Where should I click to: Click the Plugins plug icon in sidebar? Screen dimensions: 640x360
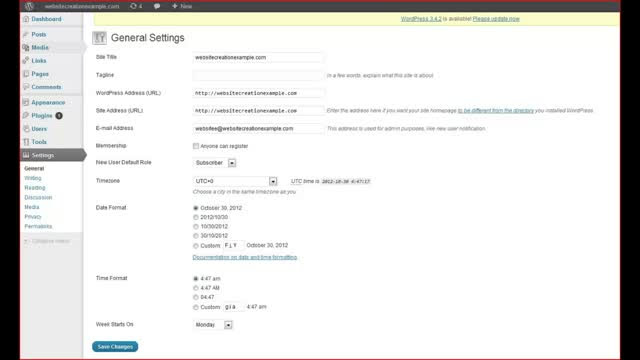click(26, 116)
